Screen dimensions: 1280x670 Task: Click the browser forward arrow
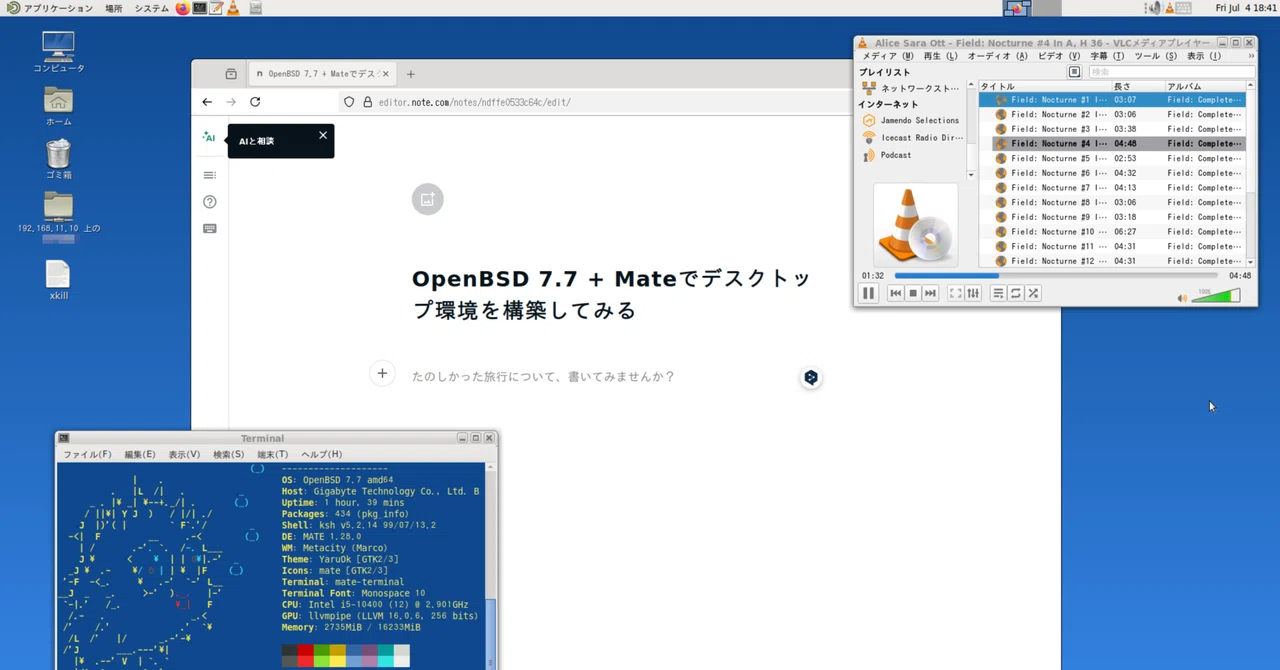click(231, 102)
